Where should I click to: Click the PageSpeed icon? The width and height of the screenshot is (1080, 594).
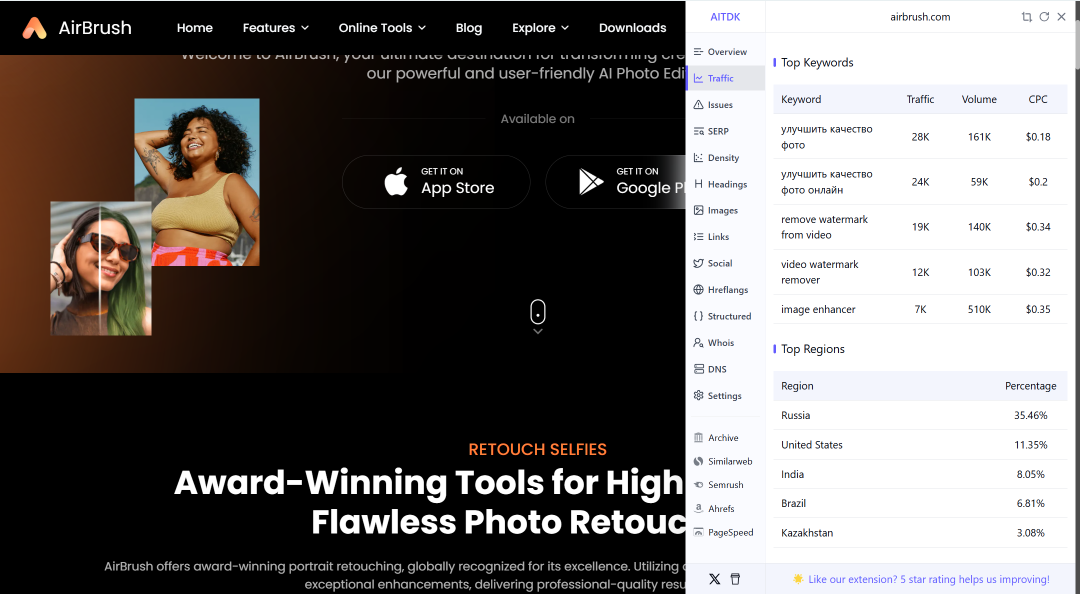[x=698, y=532]
